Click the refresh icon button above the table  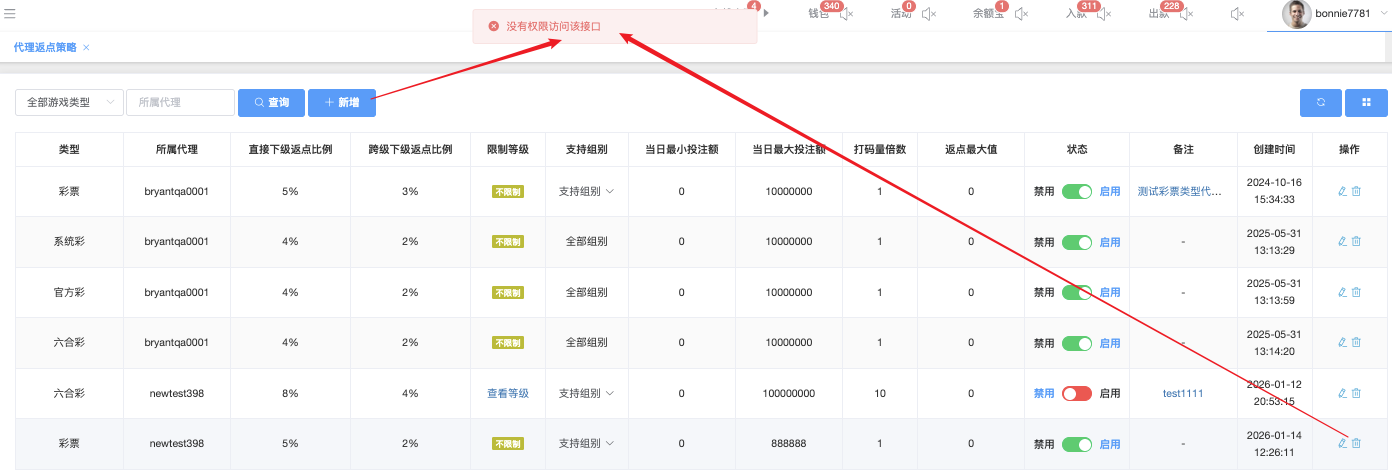click(x=1320, y=102)
